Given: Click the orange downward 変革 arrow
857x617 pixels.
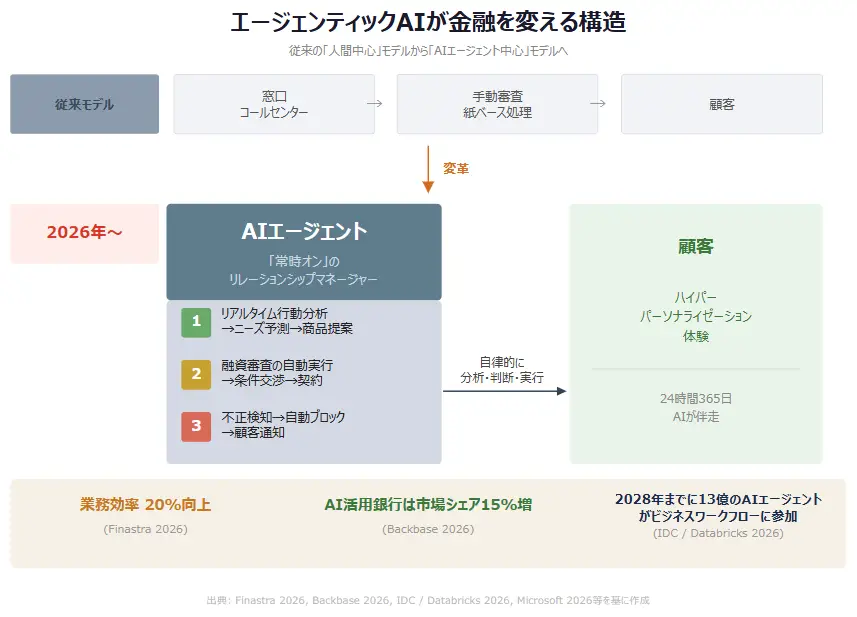Looking at the screenshot, I should coord(428,169).
